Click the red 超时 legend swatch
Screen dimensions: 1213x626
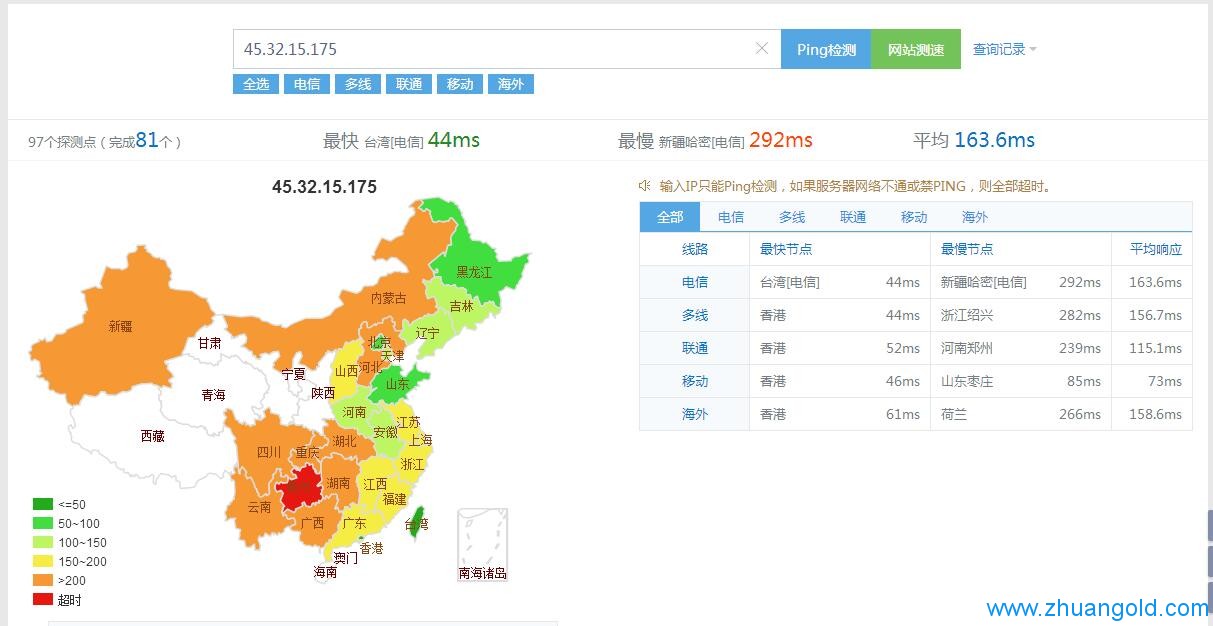[42, 600]
